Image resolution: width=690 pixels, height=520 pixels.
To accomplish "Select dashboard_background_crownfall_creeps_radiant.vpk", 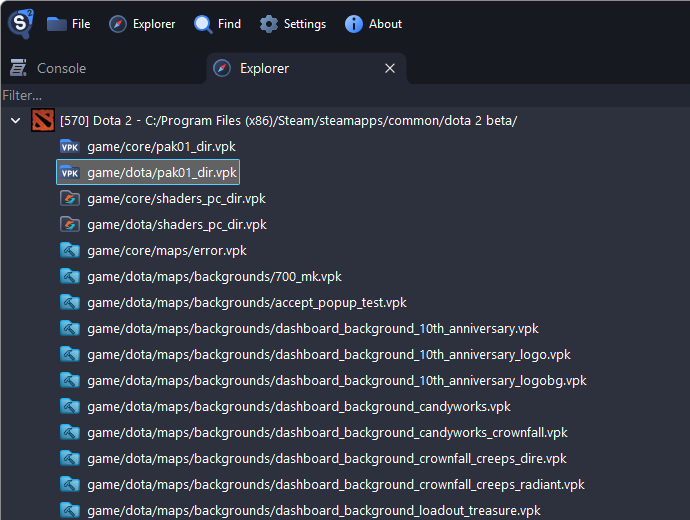I will click(336, 484).
